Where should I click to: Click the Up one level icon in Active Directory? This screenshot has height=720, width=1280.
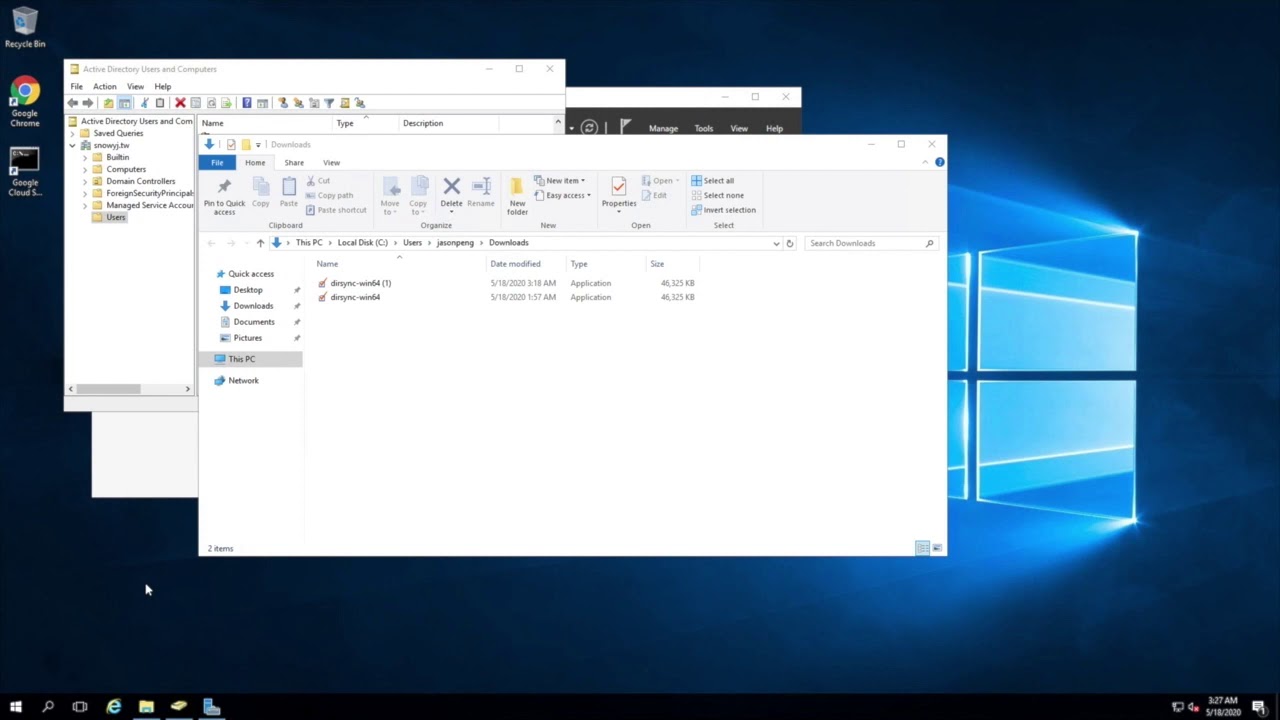pos(108,103)
